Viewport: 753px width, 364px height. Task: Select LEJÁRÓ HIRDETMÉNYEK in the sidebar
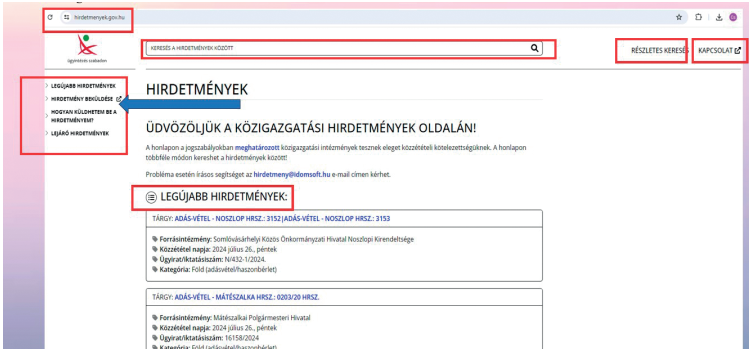point(80,133)
